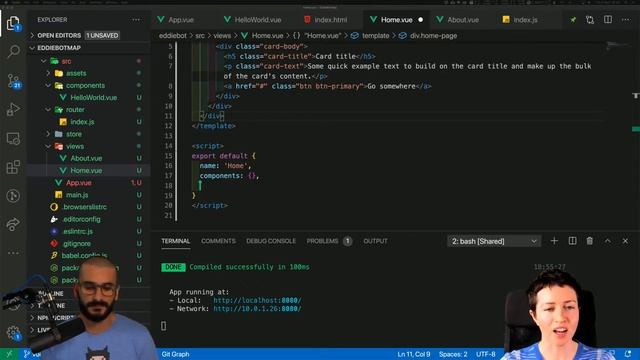Image resolution: width=640 pixels, height=360 pixels.
Task: Open editor more actions ellipsis
Action: pyautogui.click(x=625, y=20)
